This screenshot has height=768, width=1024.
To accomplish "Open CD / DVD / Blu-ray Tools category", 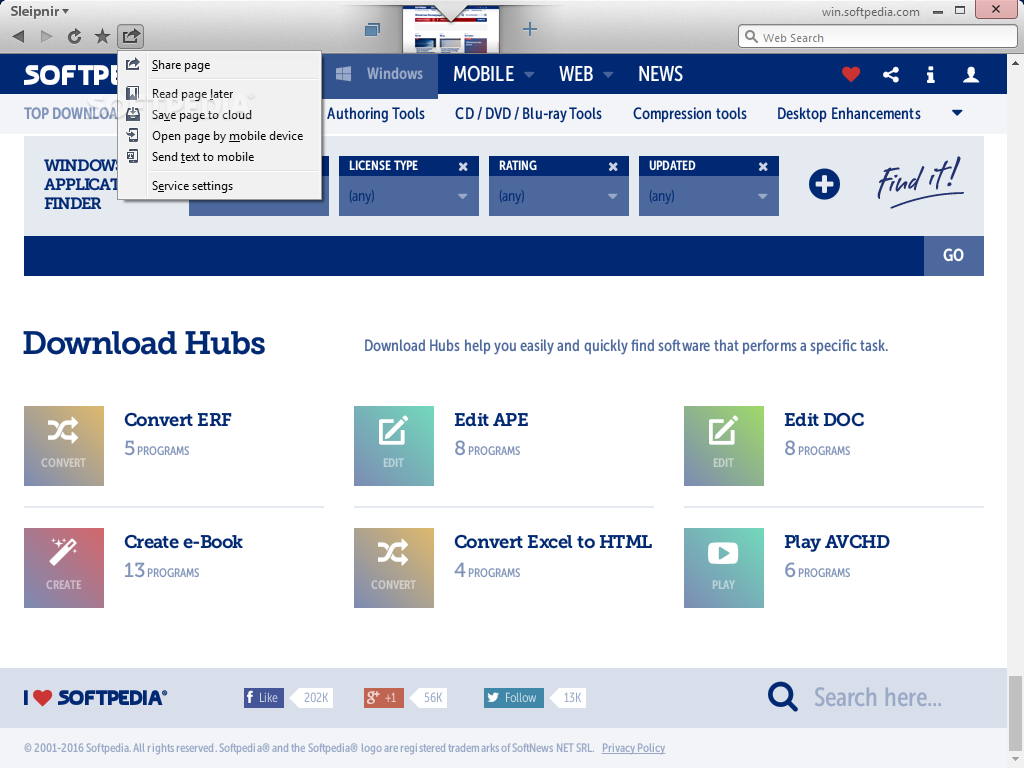I will [x=528, y=114].
